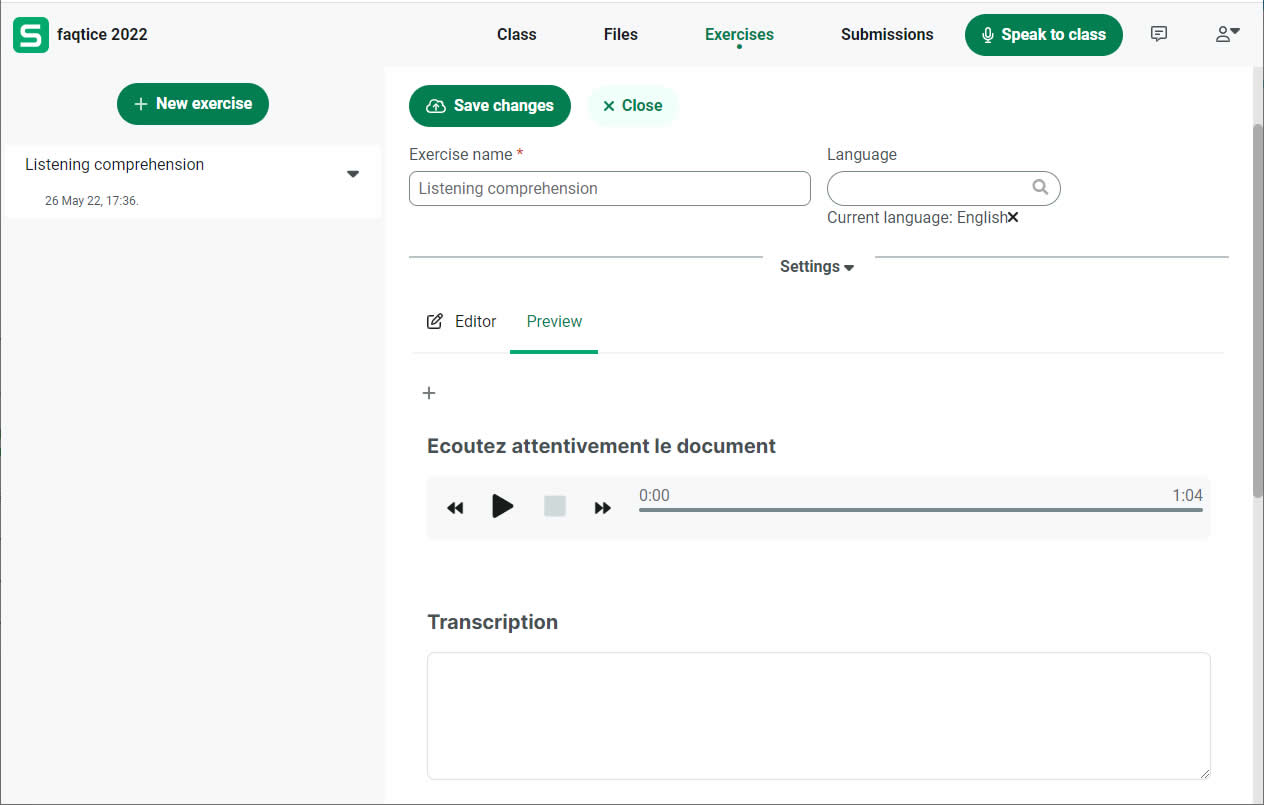Rewind the audio player

click(x=455, y=508)
